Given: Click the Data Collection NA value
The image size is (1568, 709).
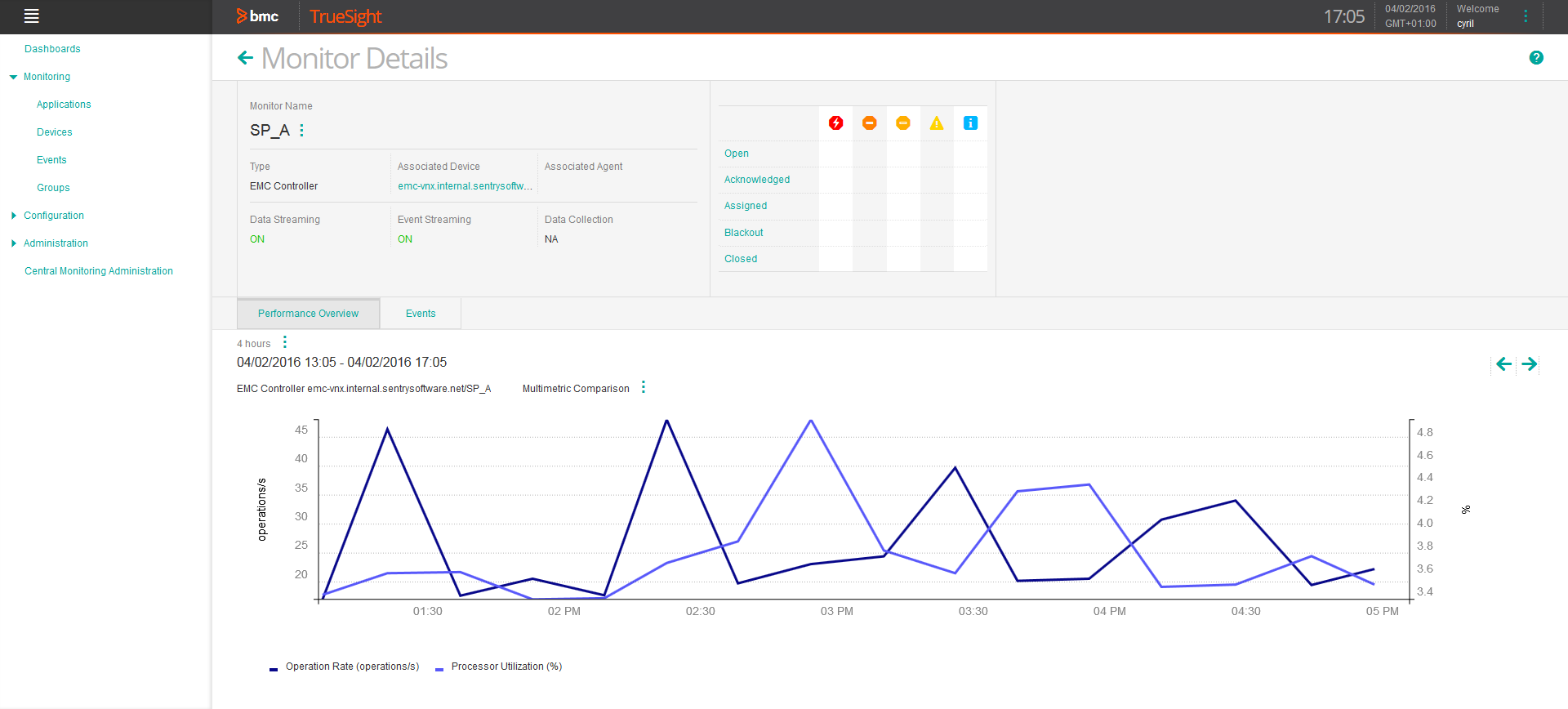Looking at the screenshot, I should (x=551, y=239).
